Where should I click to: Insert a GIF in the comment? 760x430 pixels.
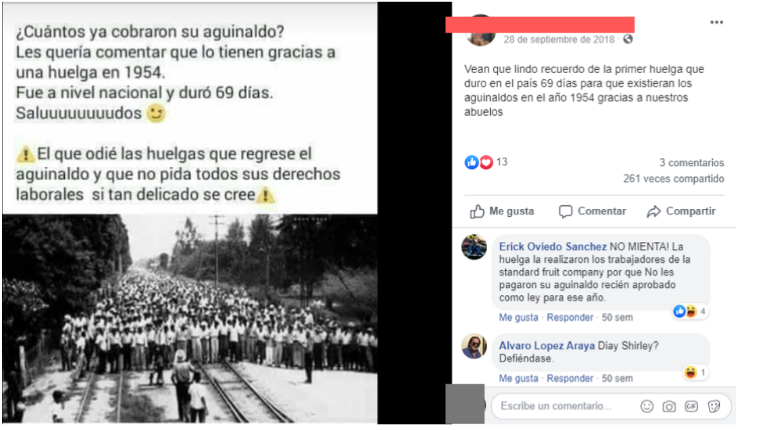tap(691, 406)
